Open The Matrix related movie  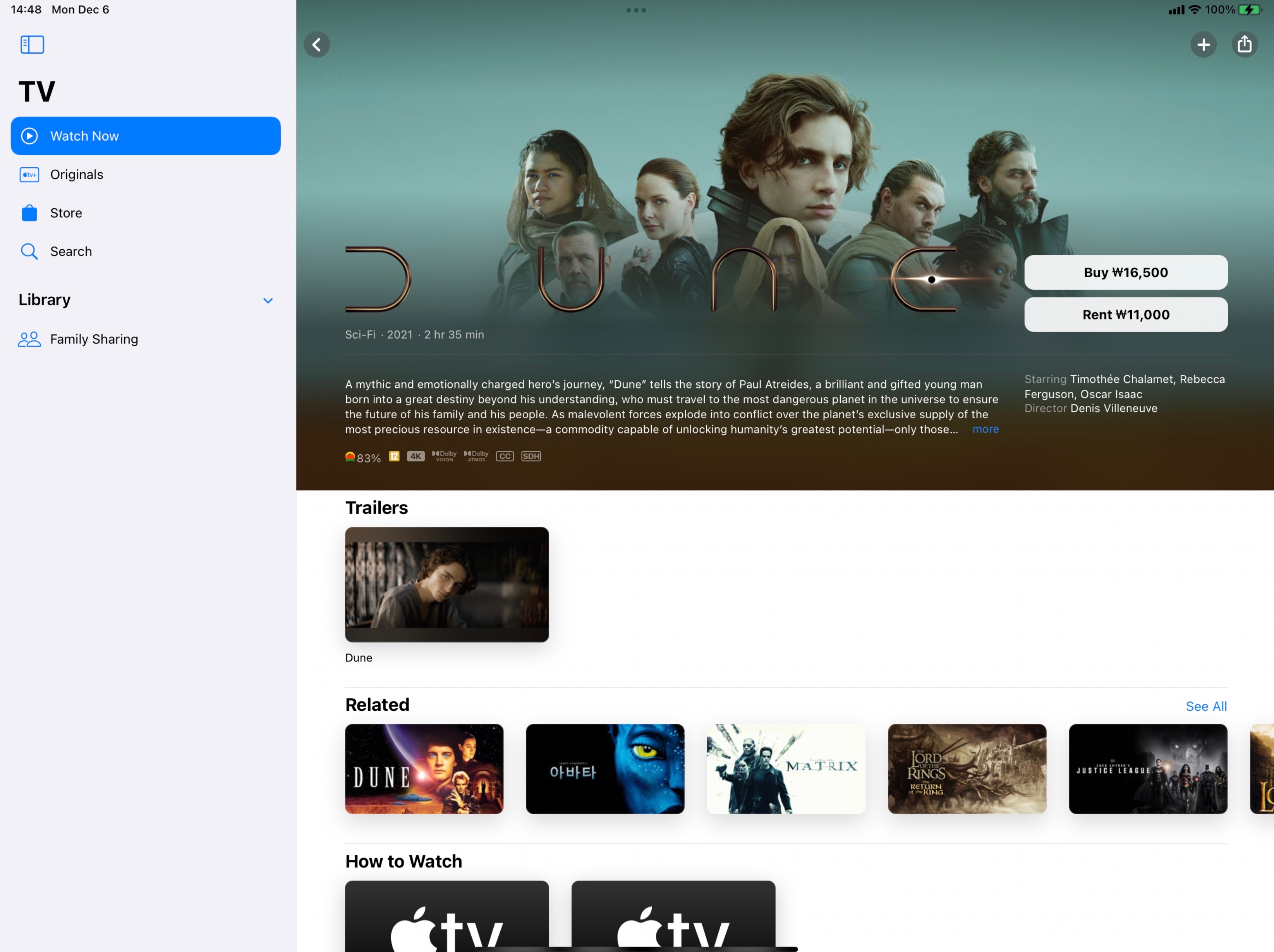point(786,769)
